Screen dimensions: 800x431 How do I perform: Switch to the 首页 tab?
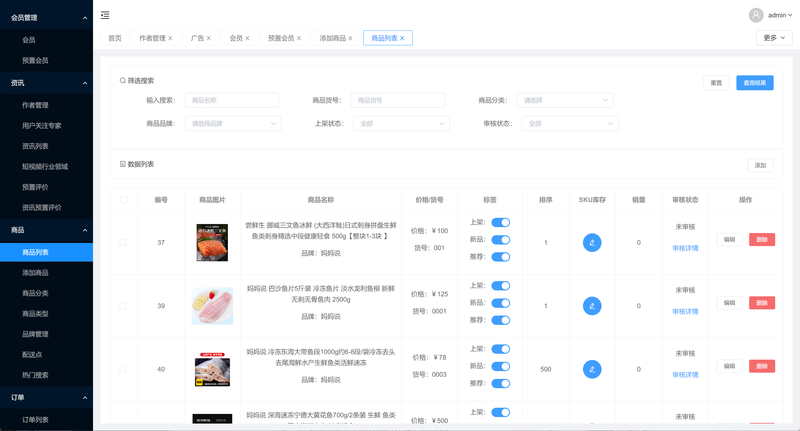tap(115, 38)
